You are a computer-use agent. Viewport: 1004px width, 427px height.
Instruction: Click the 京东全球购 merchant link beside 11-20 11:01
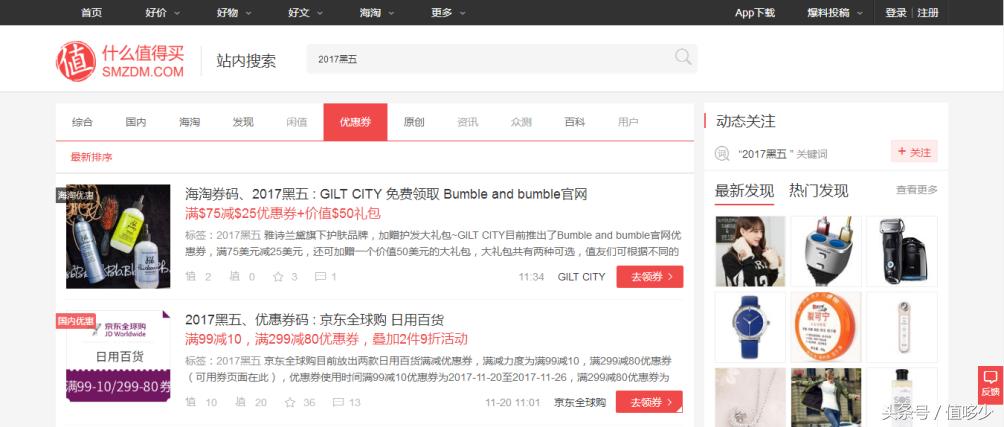point(580,403)
